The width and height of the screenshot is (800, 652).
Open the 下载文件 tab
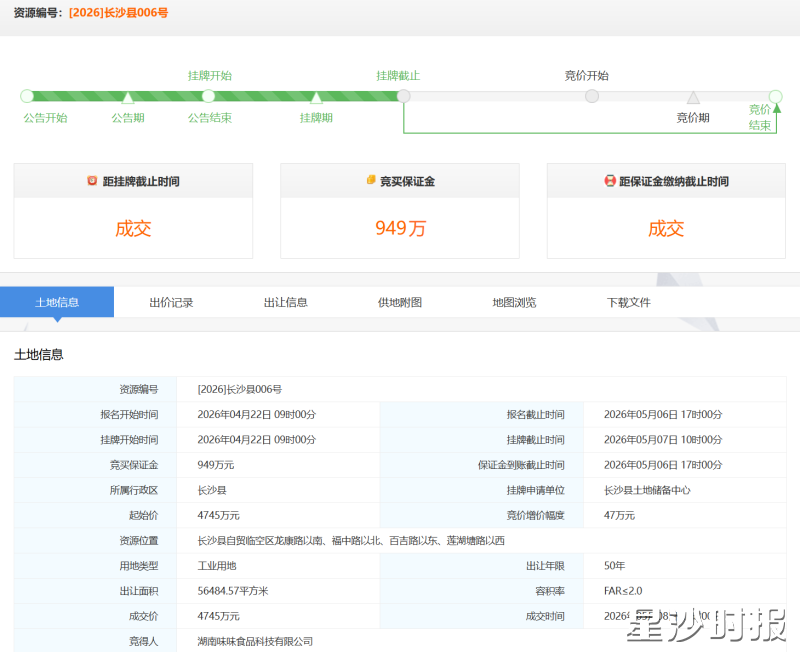629,303
